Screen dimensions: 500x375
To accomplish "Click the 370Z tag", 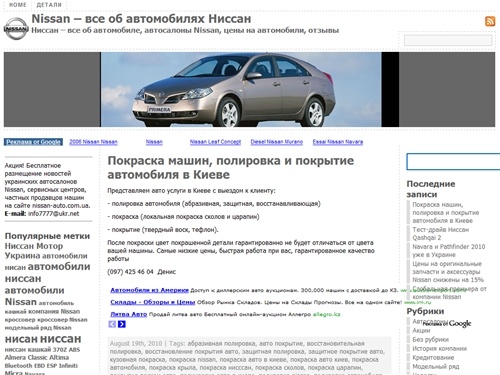I will 60,350.
